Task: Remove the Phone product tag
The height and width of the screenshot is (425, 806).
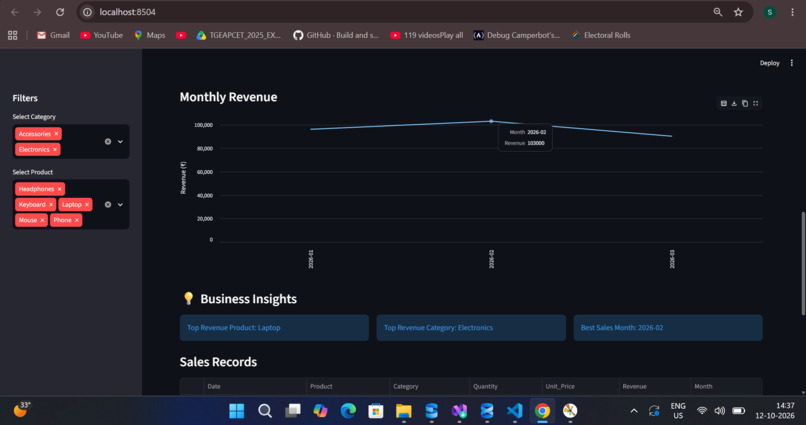Action: point(77,220)
